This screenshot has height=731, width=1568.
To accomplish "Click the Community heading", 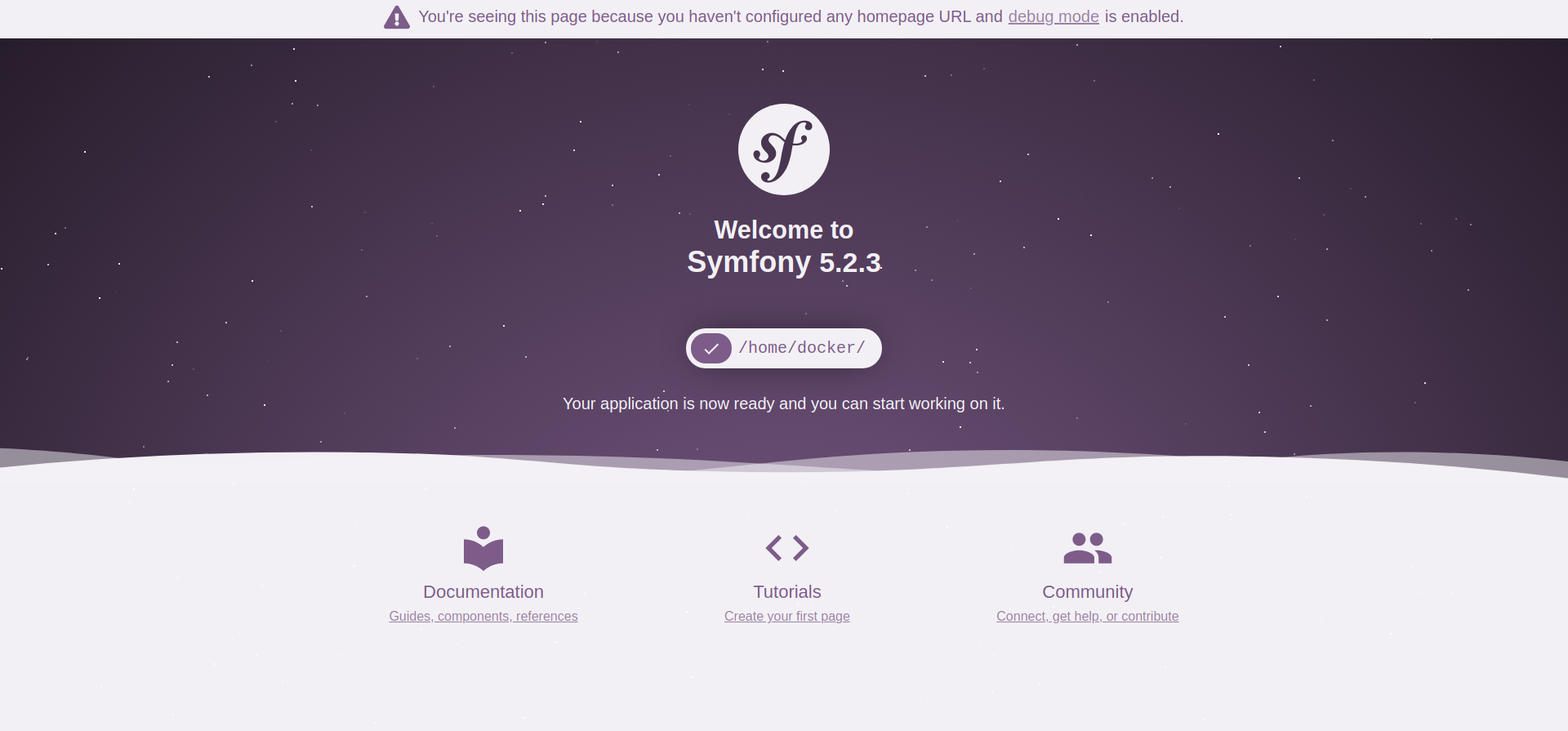I will tap(1088, 591).
